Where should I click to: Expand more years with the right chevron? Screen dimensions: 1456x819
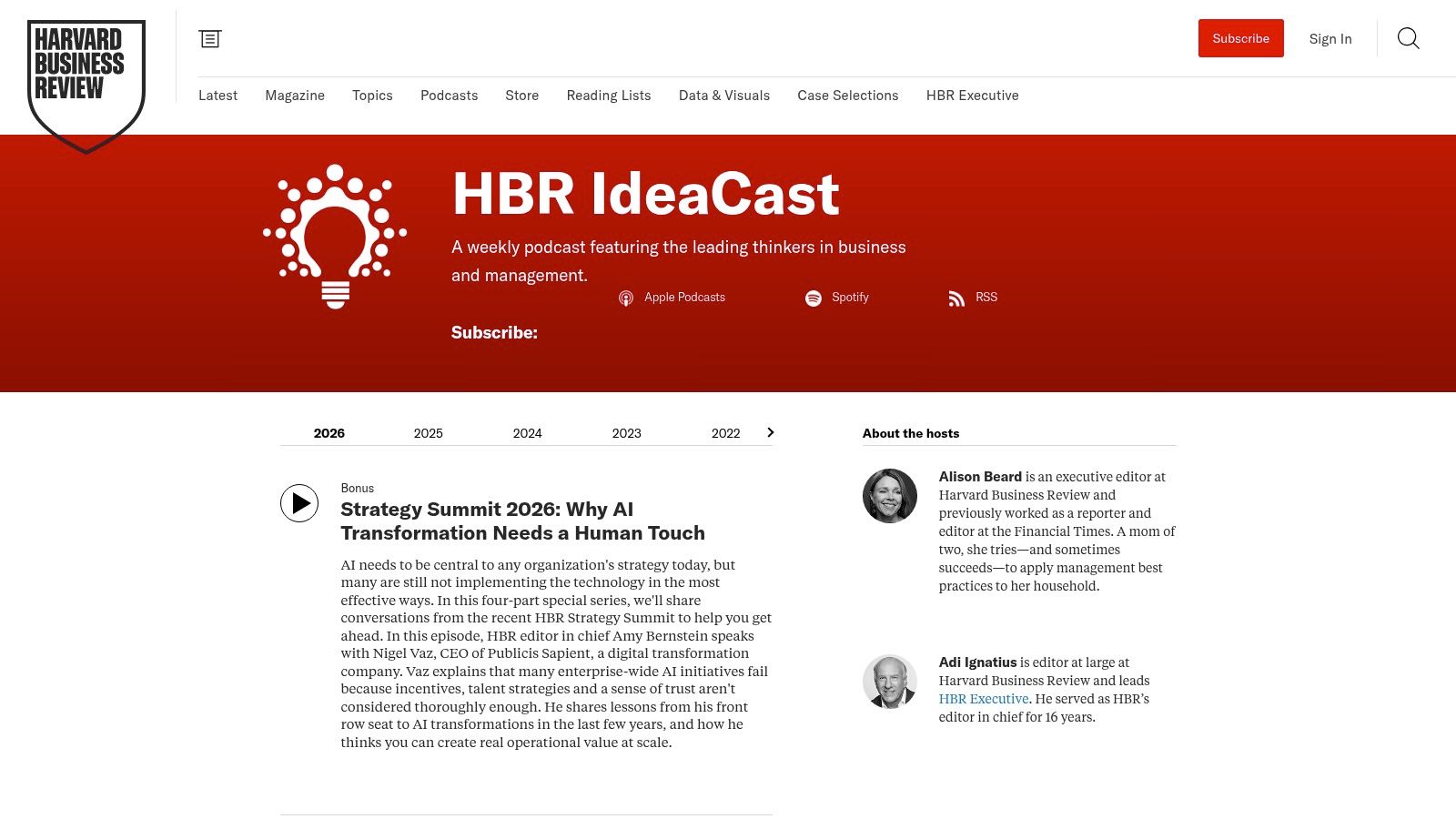770,432
